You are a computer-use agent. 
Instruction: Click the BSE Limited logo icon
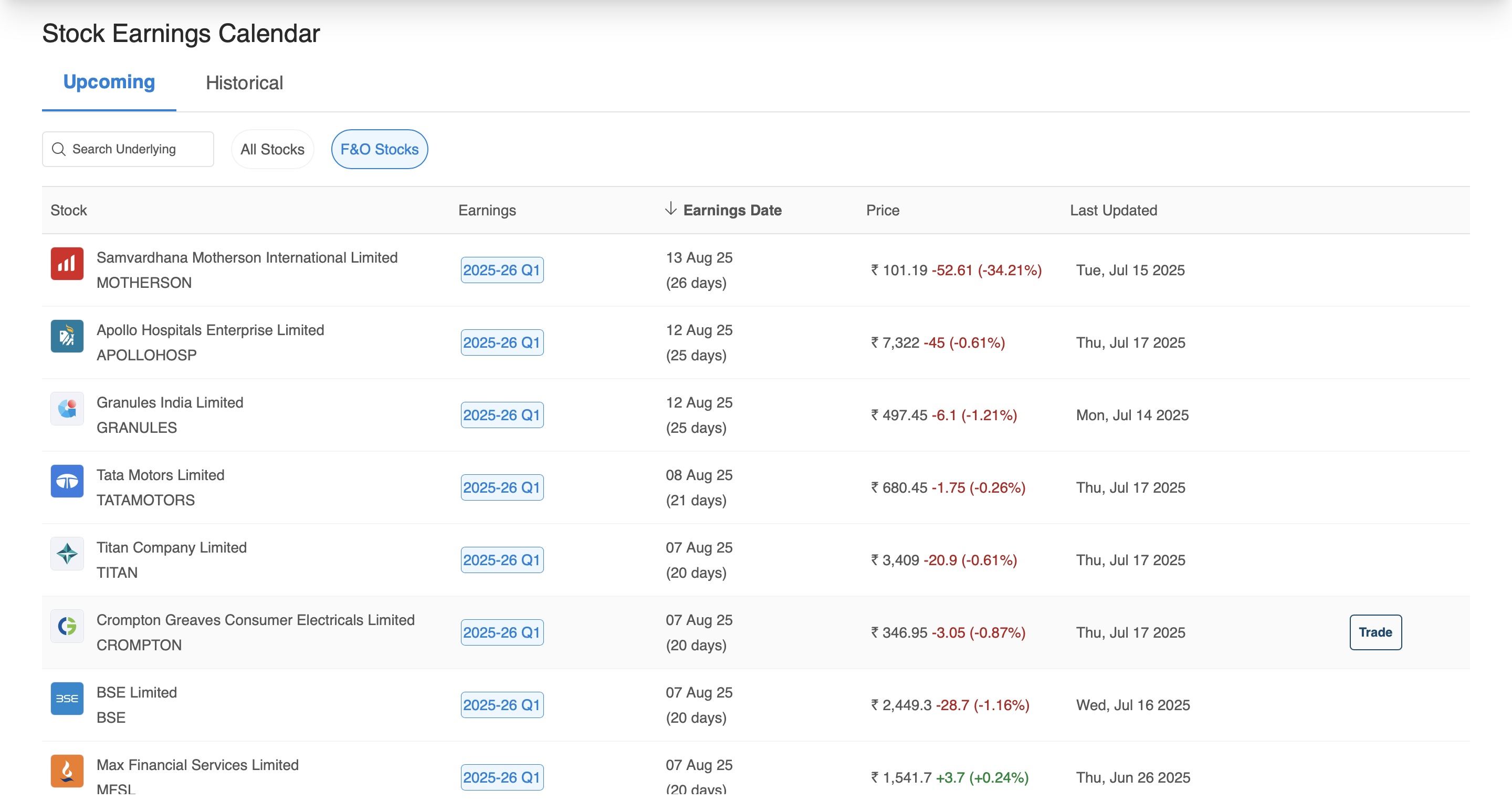pos(67,699)
